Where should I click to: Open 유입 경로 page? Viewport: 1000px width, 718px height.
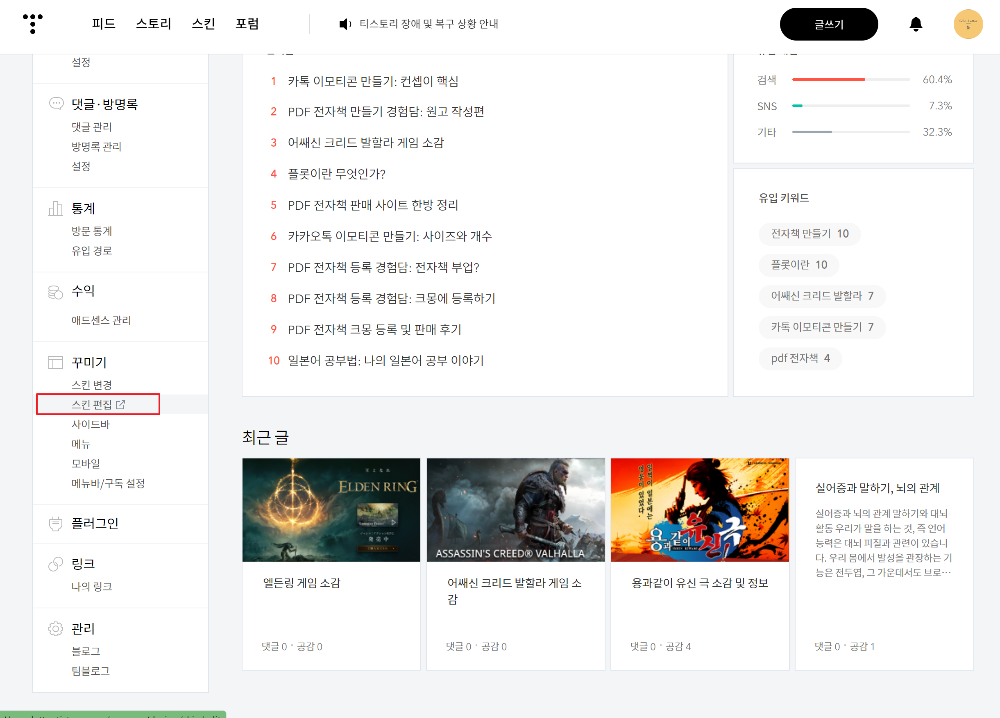pos(91,251)
